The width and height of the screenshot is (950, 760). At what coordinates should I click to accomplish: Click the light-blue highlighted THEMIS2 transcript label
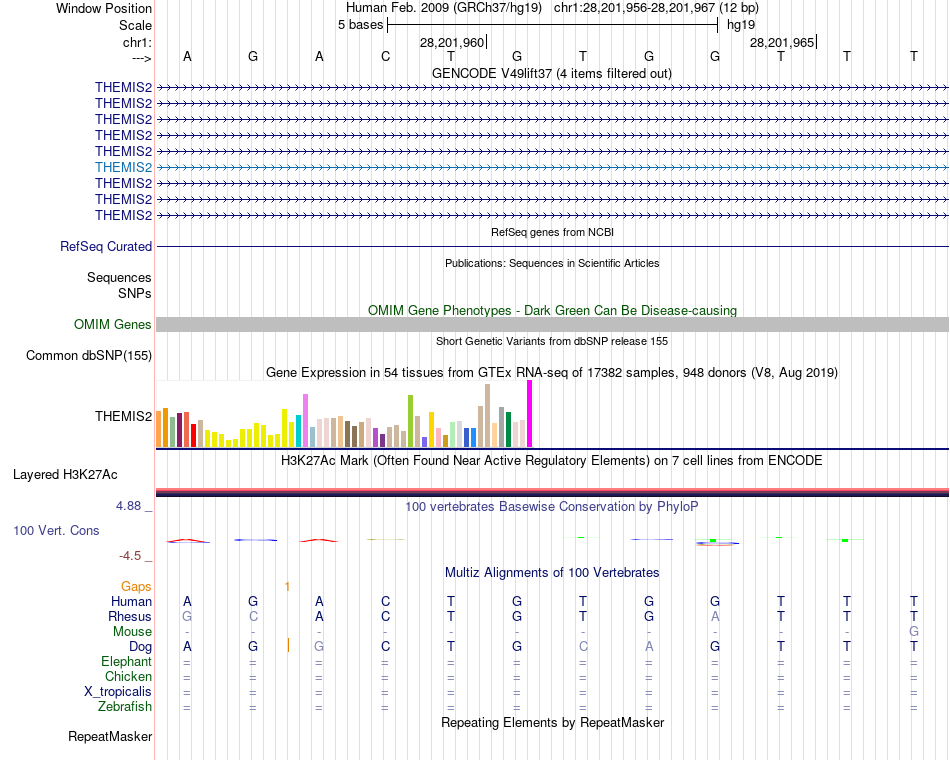124,167
